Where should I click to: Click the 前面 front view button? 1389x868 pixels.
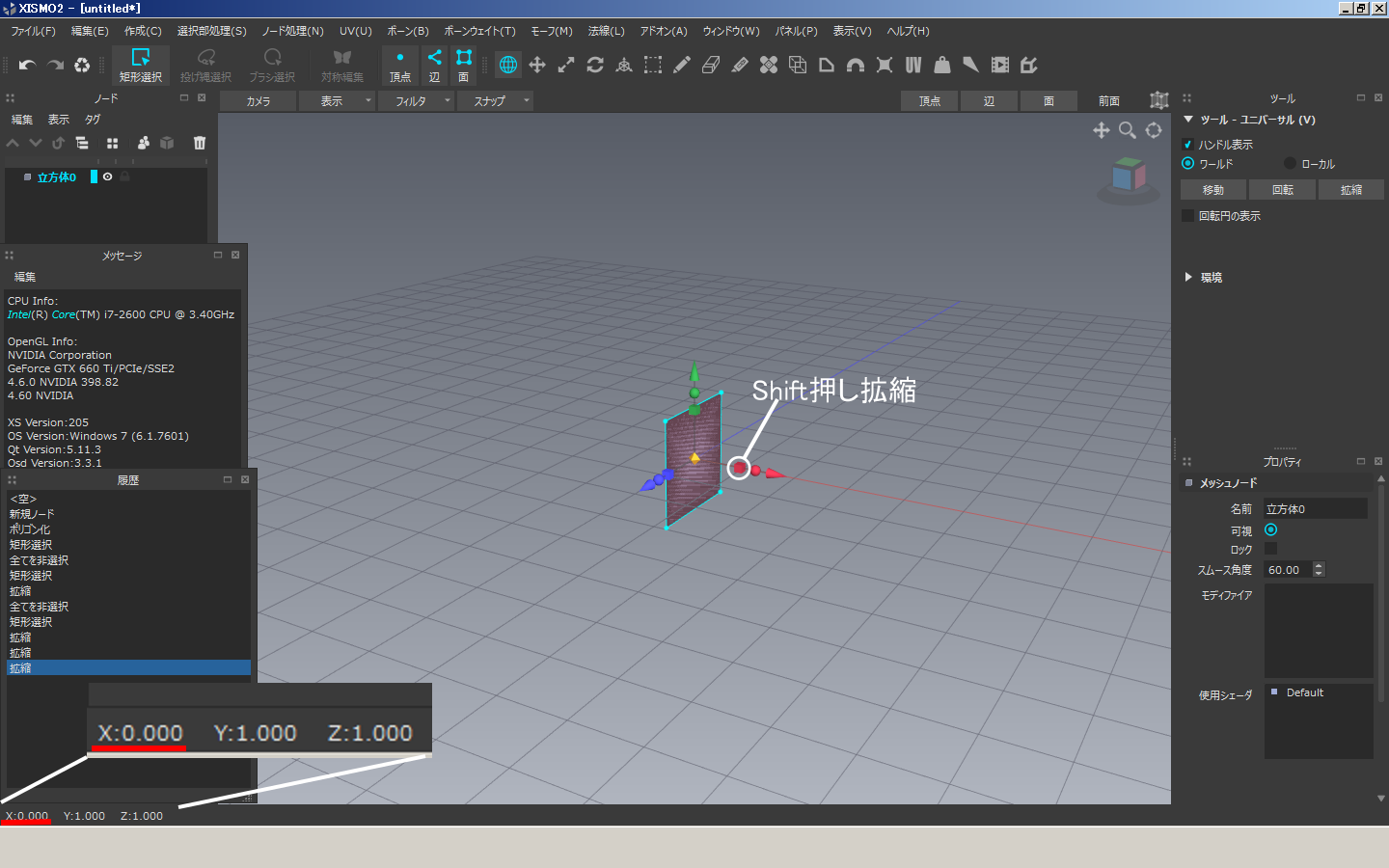[x=1109, y=100]
